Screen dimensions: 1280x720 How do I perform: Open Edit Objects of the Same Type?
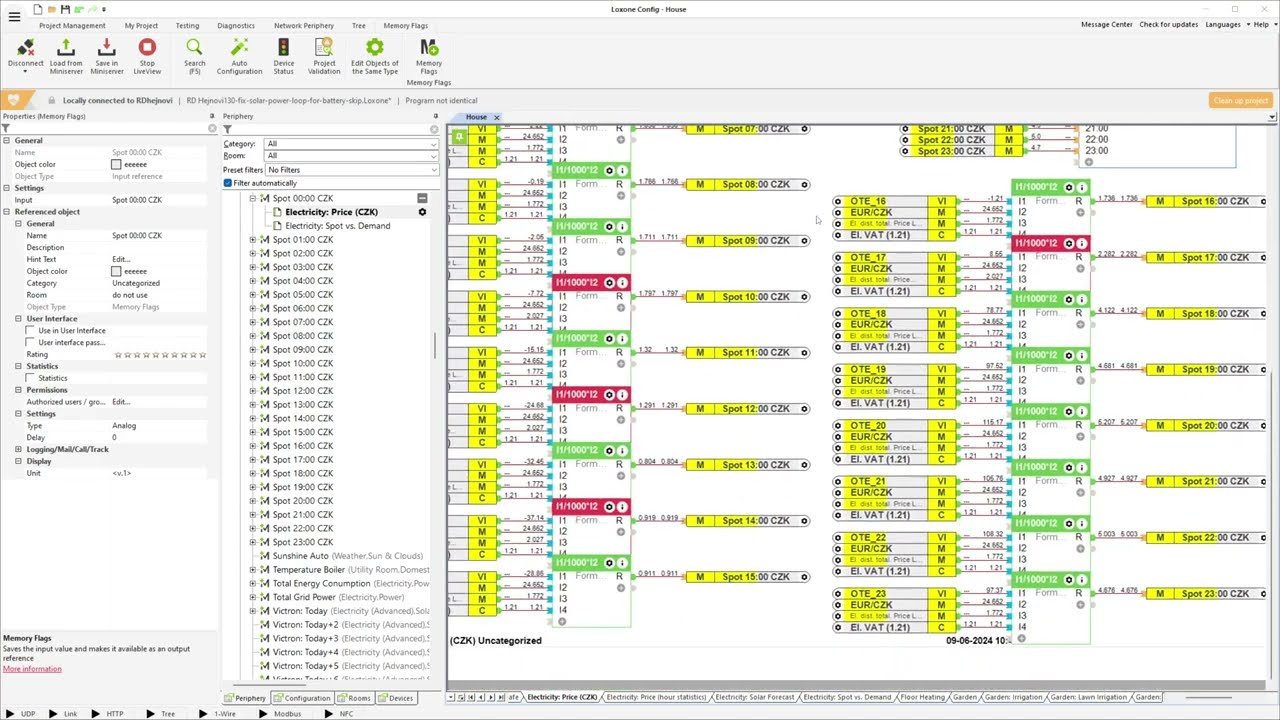click(x=375, y=47)
